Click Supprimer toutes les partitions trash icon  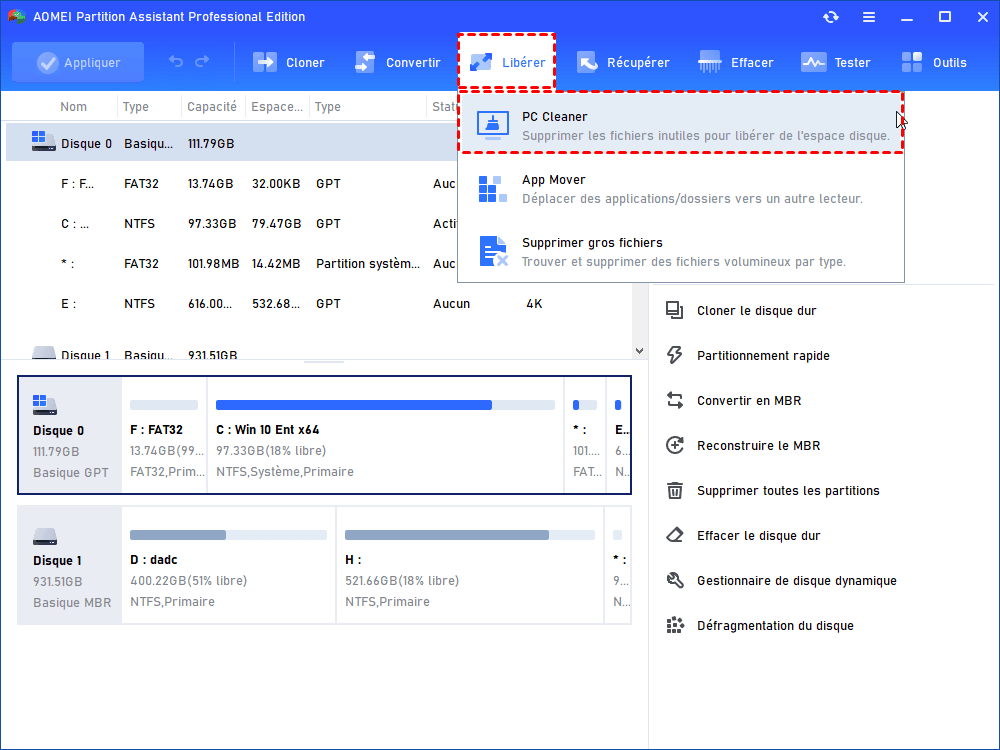pos(674,490)
